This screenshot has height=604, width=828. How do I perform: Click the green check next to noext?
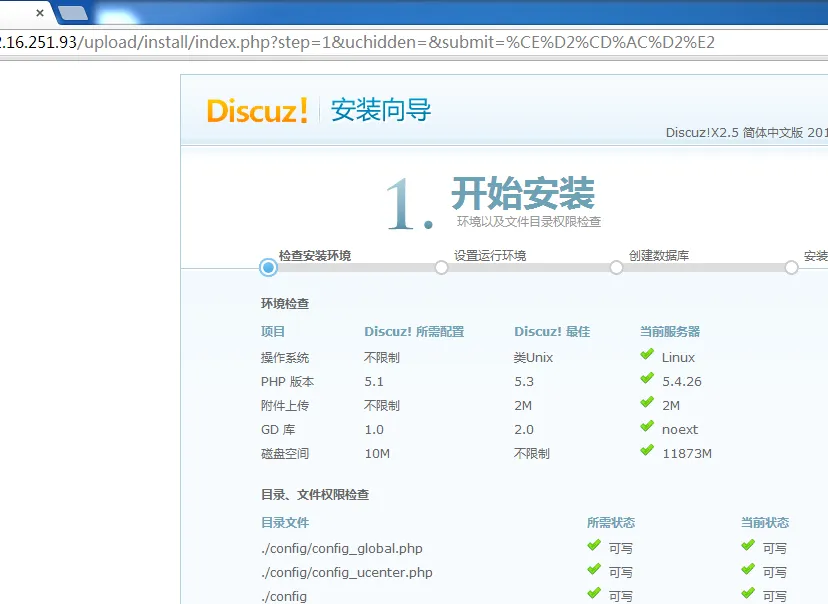[647, 426]
